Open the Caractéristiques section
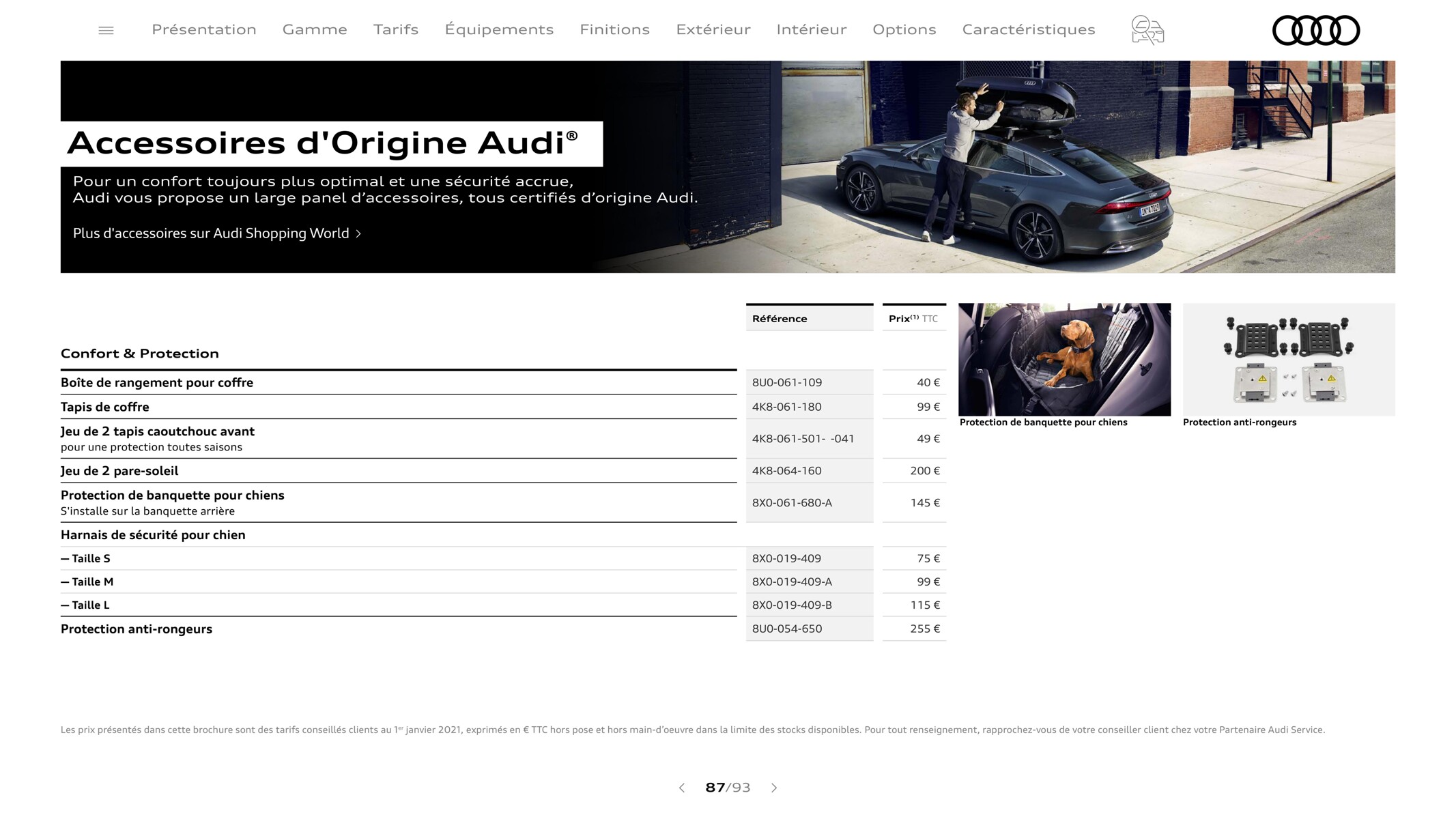 (1029, 29)
